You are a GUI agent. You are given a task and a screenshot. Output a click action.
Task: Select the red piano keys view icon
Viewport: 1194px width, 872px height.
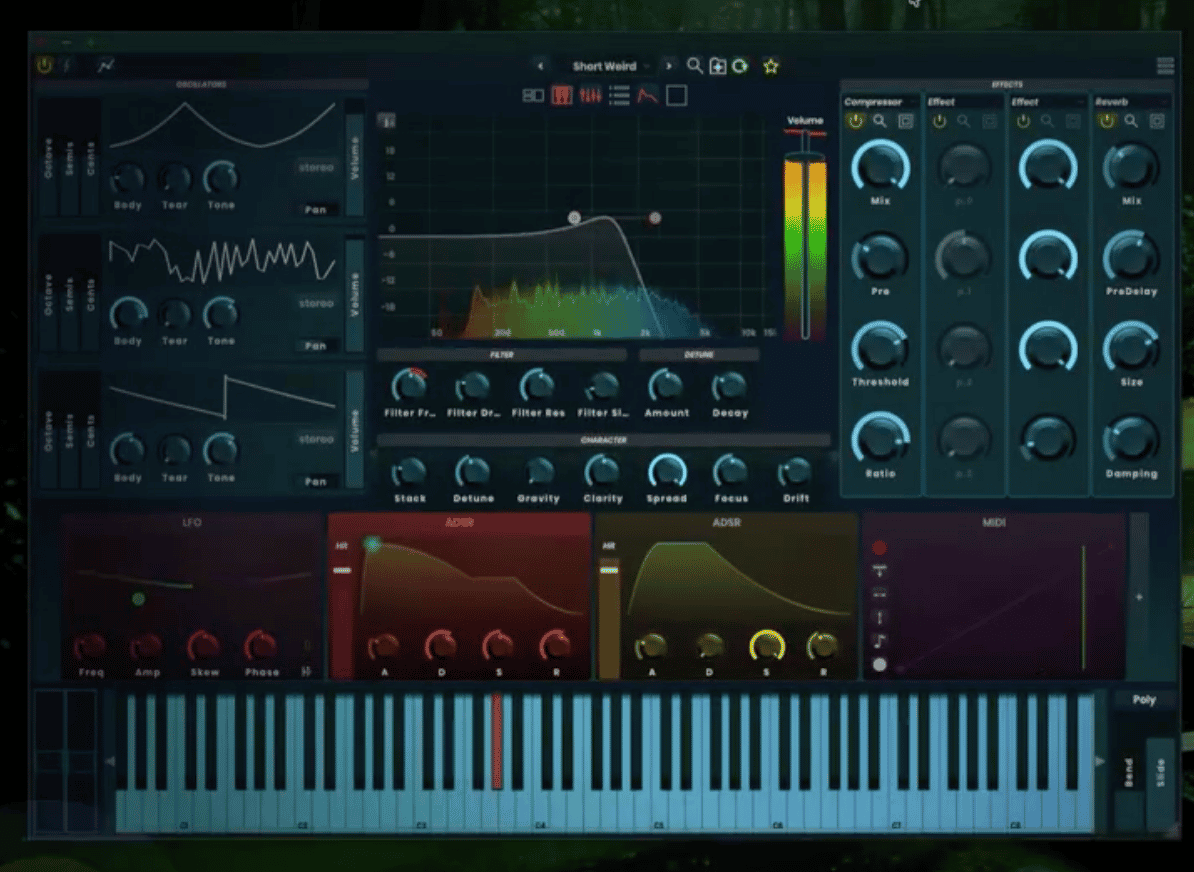pyautogui.click(x=562, y=95)
